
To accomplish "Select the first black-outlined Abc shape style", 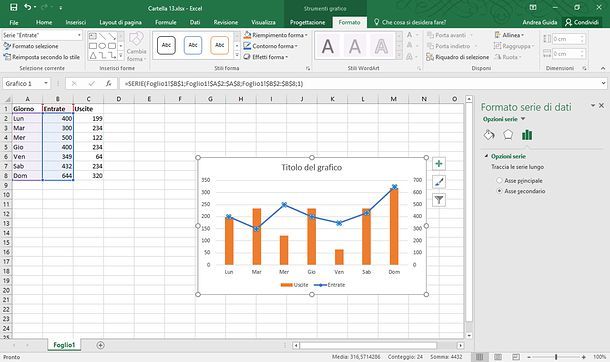I will pos(166,45).
